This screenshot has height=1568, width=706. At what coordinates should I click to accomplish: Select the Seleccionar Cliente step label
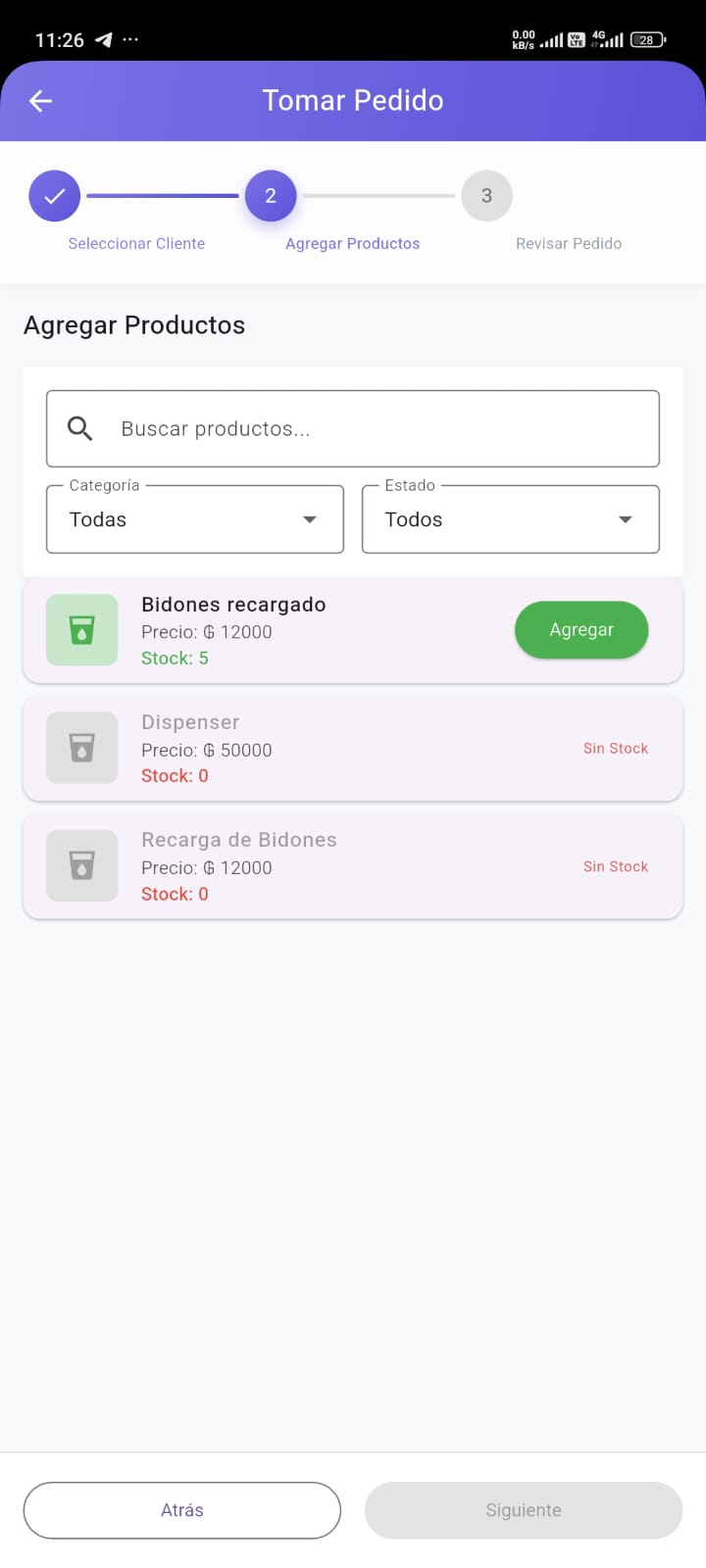pyautogui.click(x=136, y=244)
